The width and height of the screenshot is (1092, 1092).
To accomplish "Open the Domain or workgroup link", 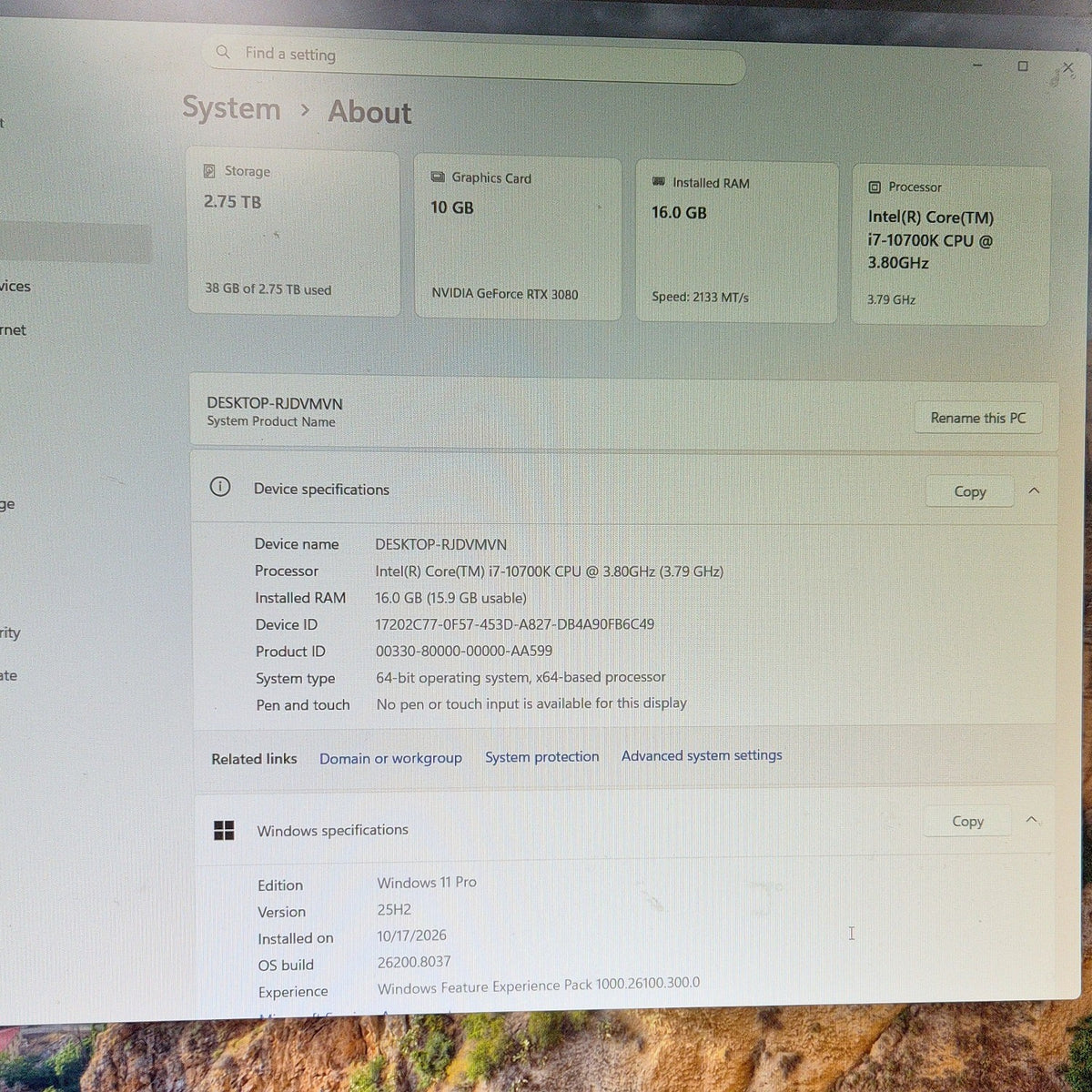I will [x=390, y=758].
